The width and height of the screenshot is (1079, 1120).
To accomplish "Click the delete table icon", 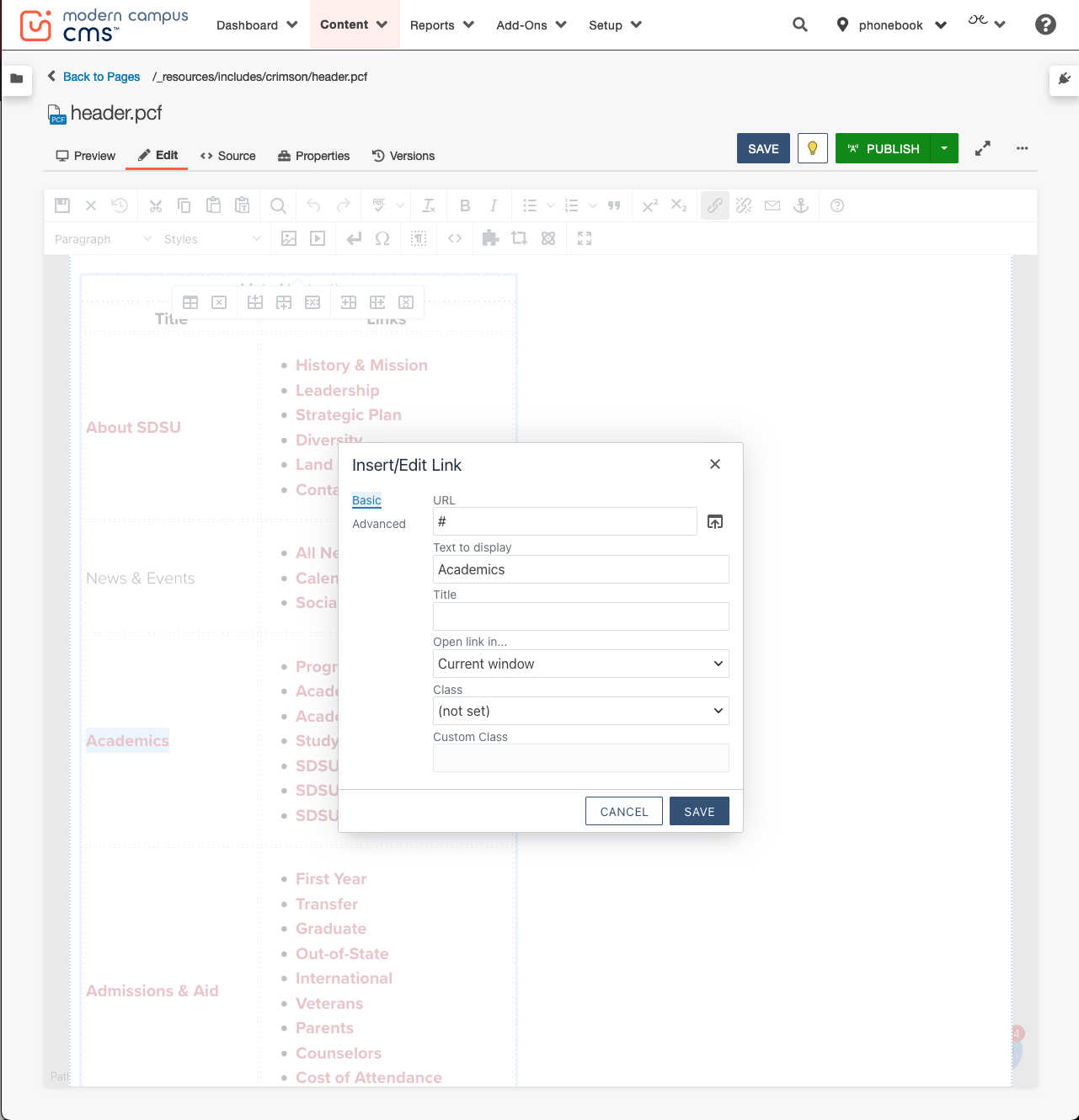I will tap(219, 302).
